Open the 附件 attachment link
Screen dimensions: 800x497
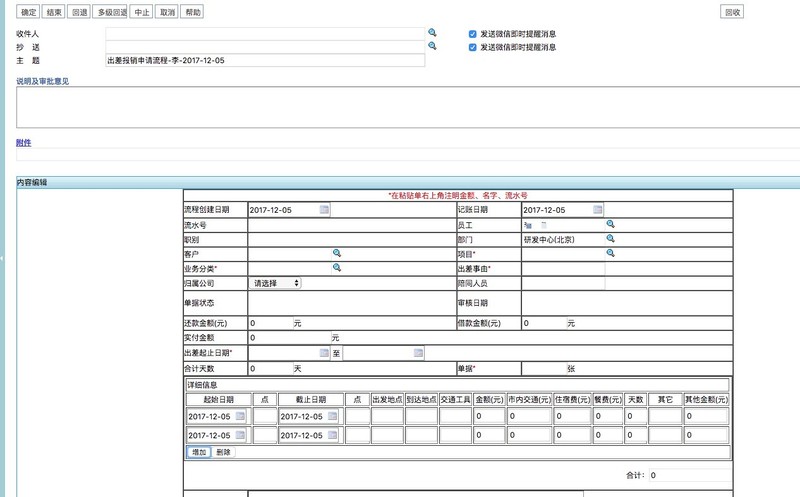(23, 142)
